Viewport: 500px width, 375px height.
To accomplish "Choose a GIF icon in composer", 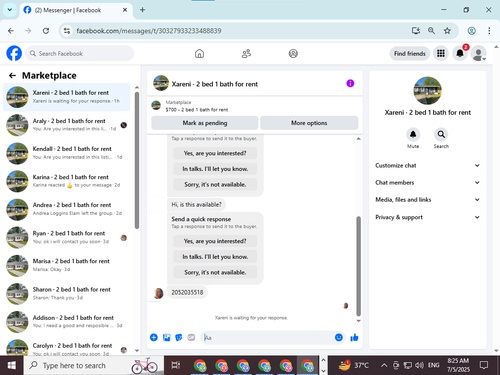I will [191, 338].
